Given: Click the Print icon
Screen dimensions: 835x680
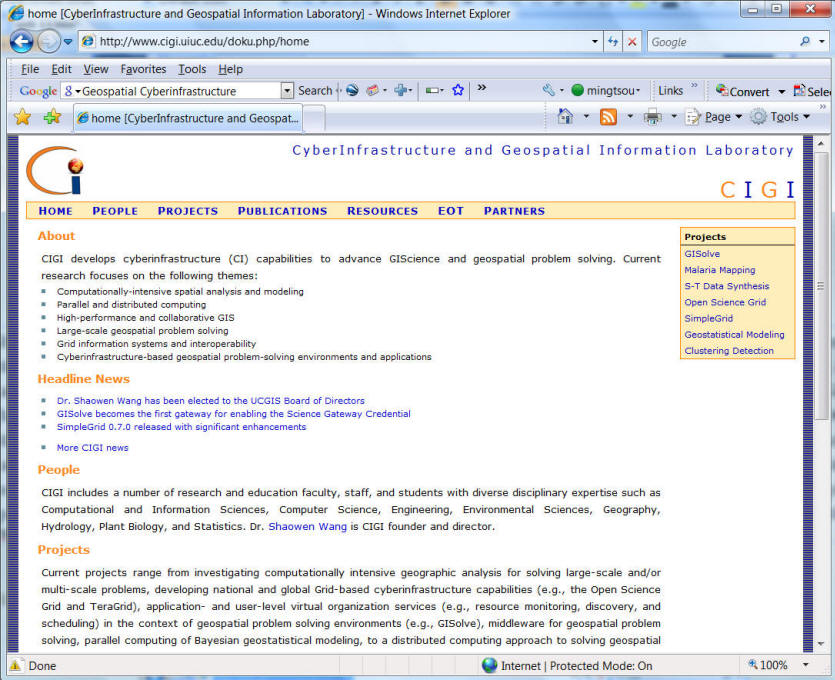Looking at the screenshot, I should tap(652, 117).
